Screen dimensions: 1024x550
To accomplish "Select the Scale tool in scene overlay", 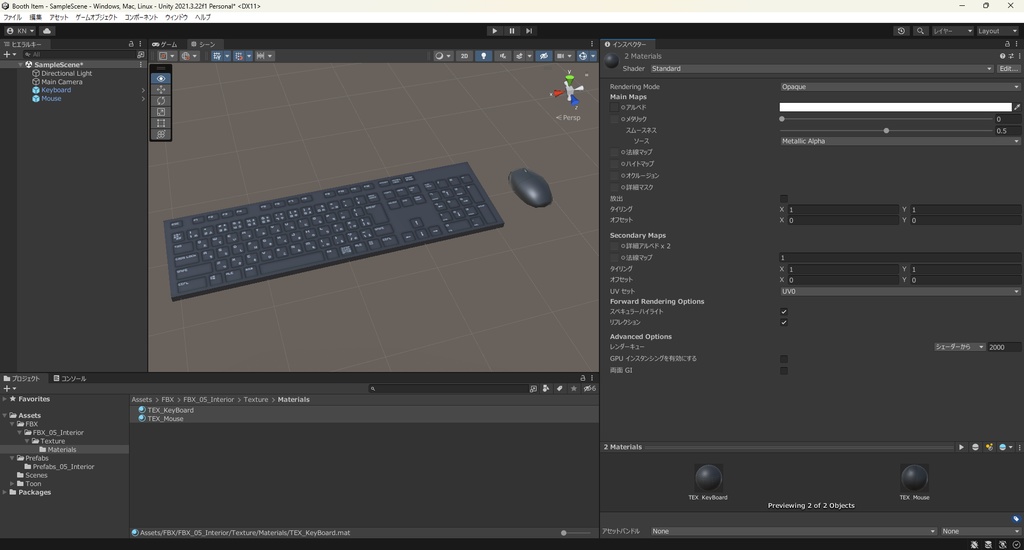I will coord(161,112).
